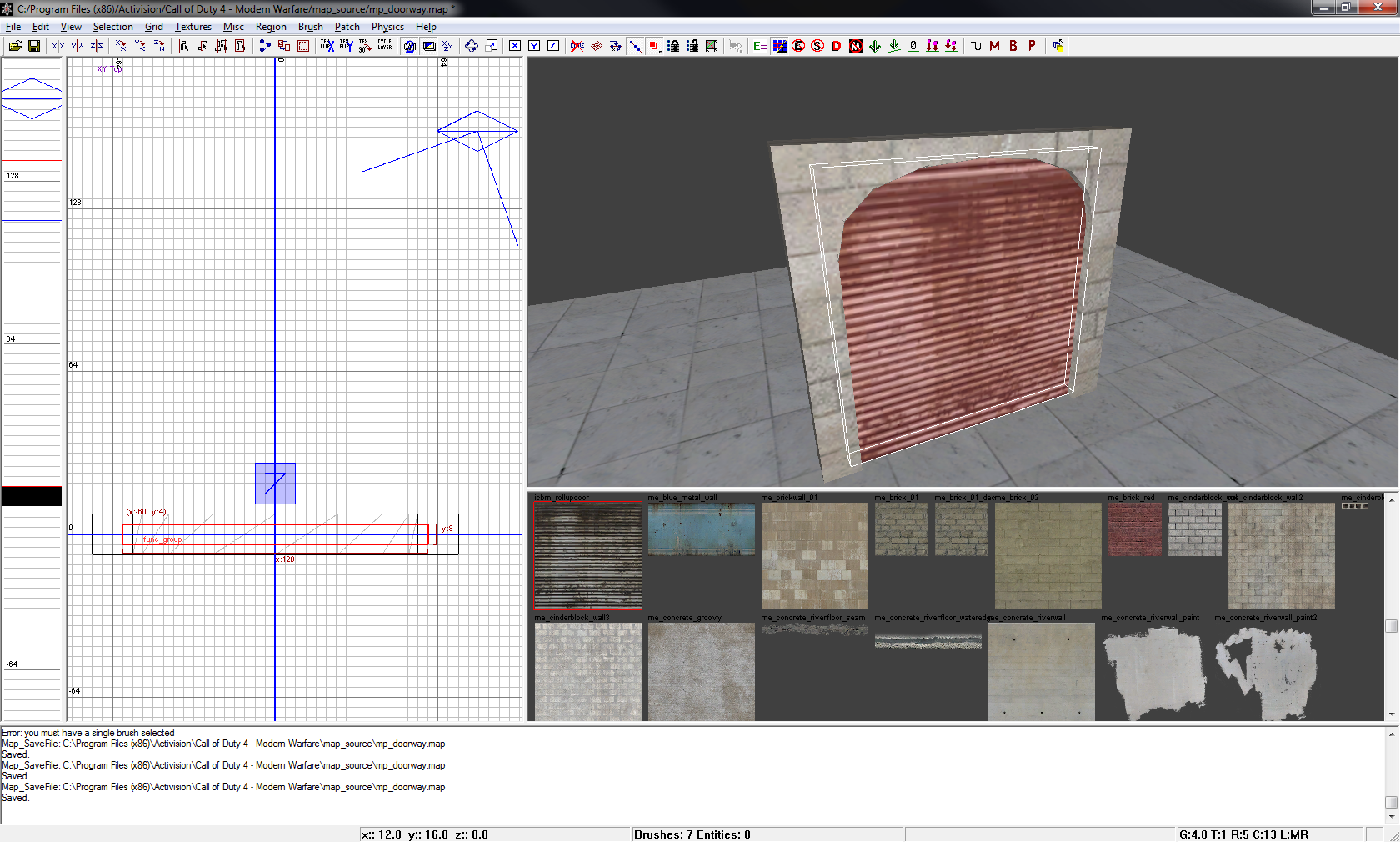Image resolution: width=1400 pixels, height=842 pixels.
Task: Click the red D toolbar icon
Action: (x=836, y=46)
